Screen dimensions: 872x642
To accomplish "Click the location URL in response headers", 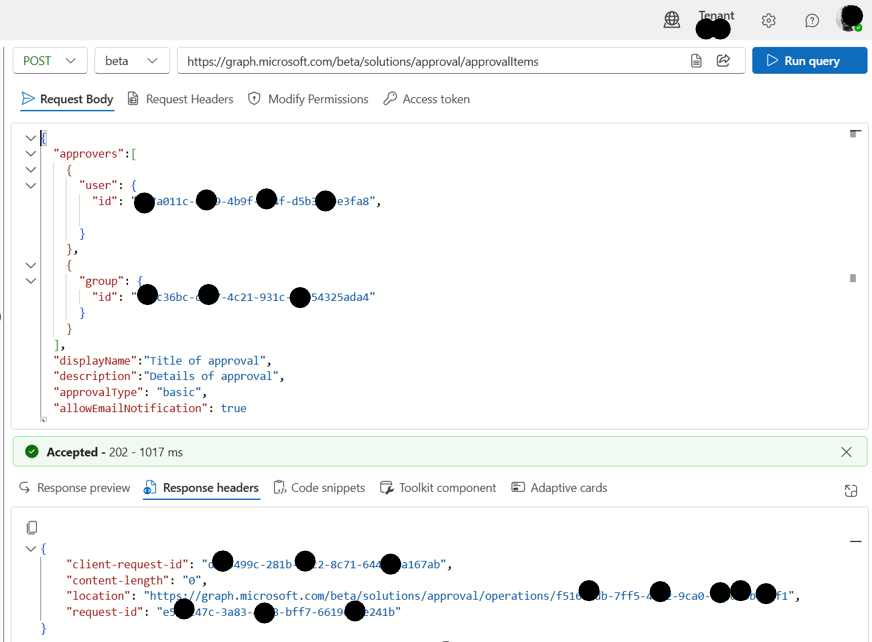I will click(470, 596).
